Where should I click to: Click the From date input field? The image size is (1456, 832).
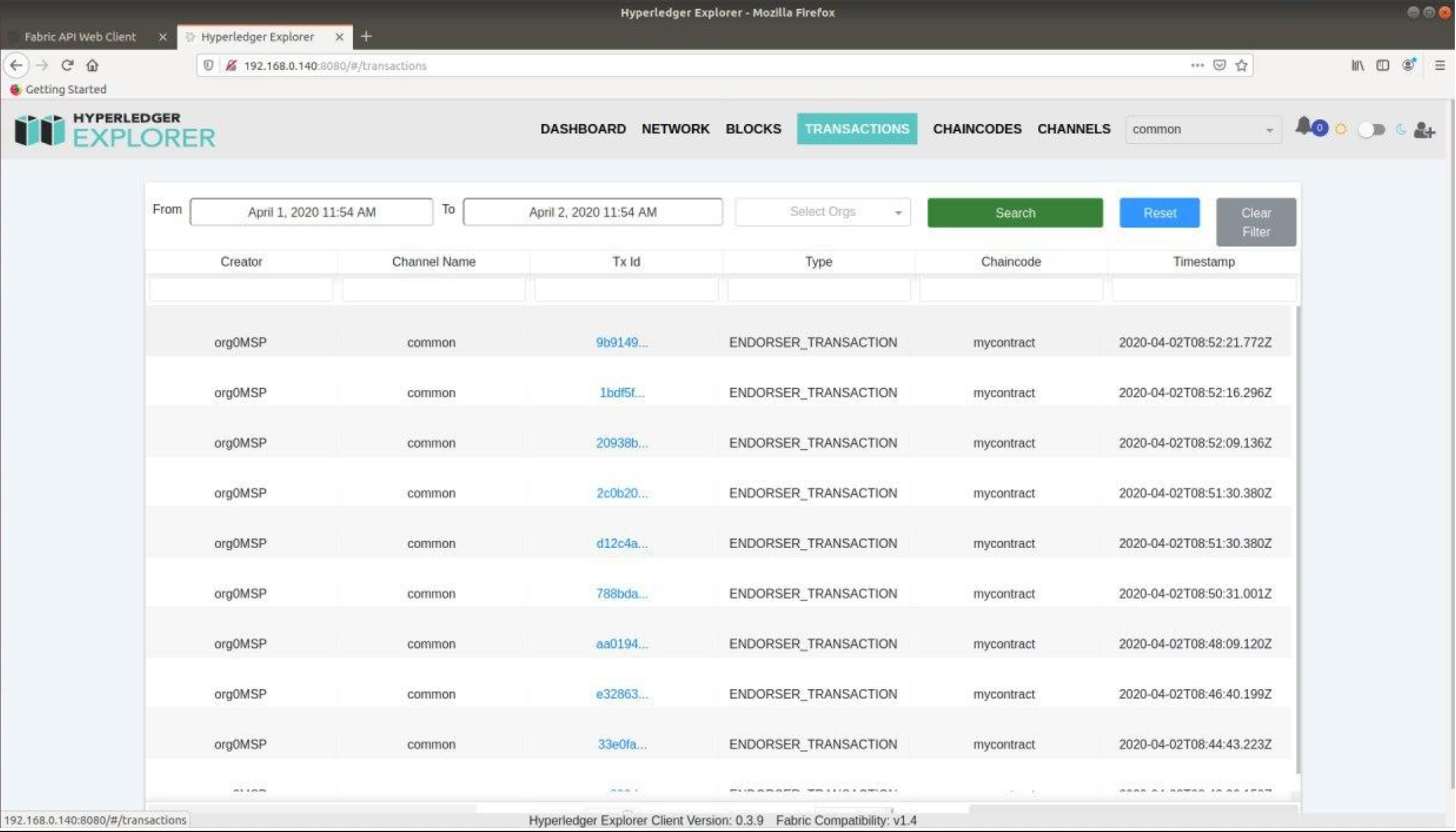point(311,212)
